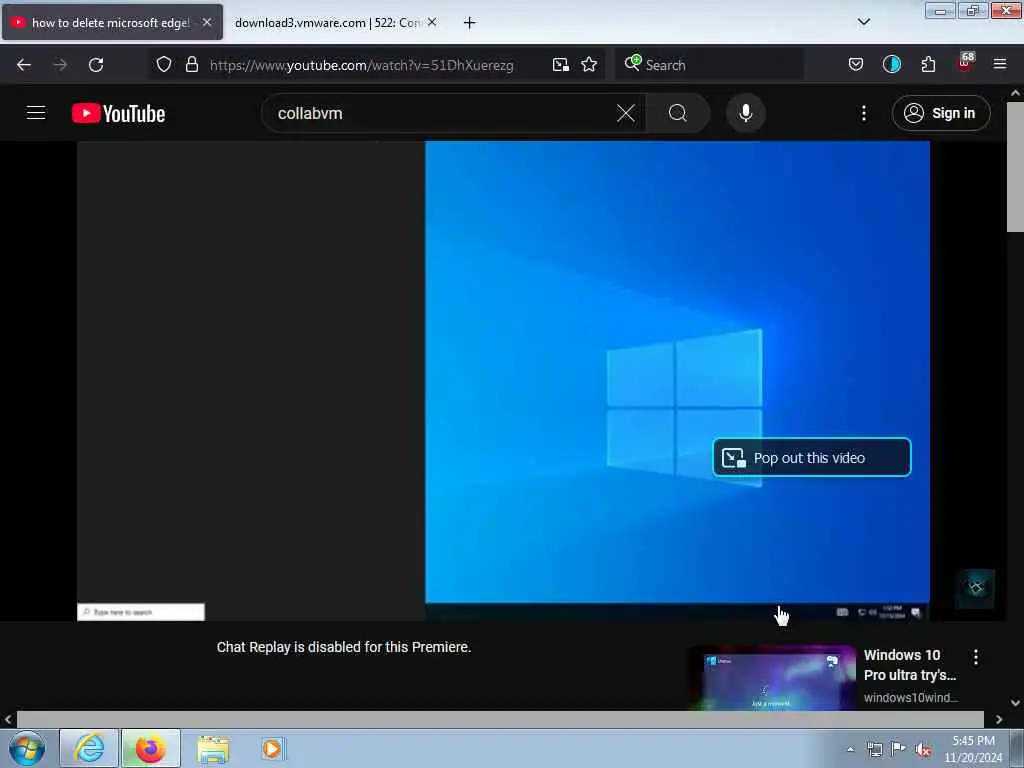
Task: Open the clock showing 5:45 PM
Action: click(x=973, y=749)
